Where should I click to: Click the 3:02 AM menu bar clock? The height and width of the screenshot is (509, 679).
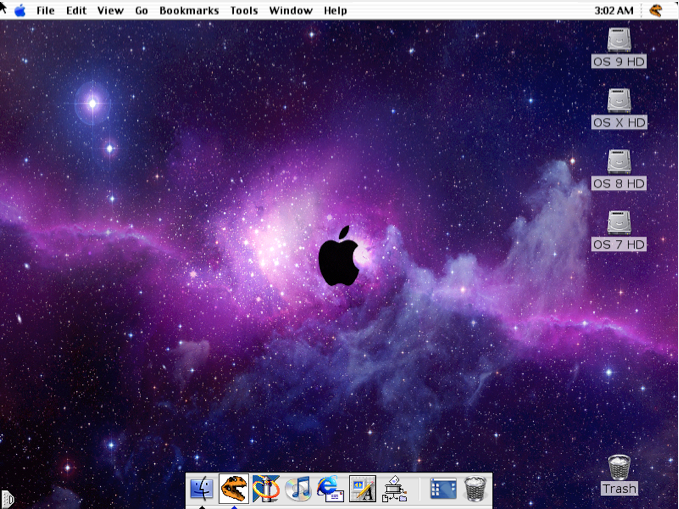pos(614,10)
